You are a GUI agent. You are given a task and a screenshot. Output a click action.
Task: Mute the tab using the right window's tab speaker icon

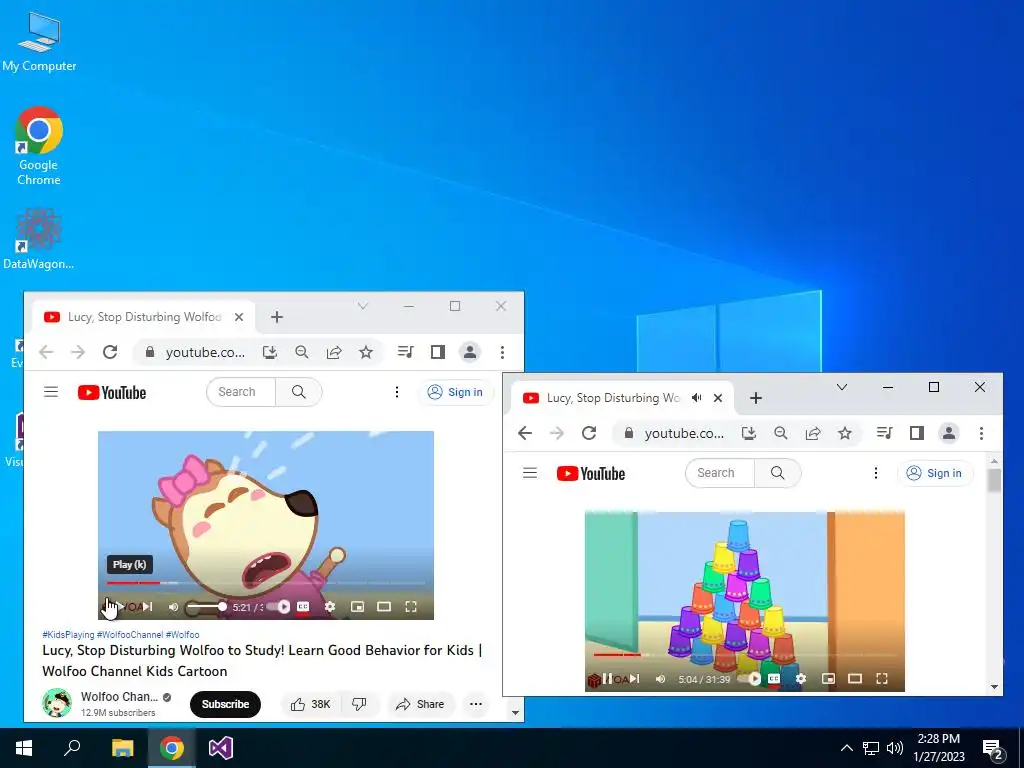697,398
